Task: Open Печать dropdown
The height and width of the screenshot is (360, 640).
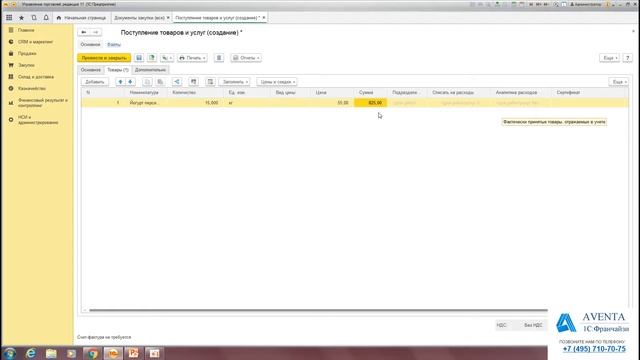Action: 192,58
